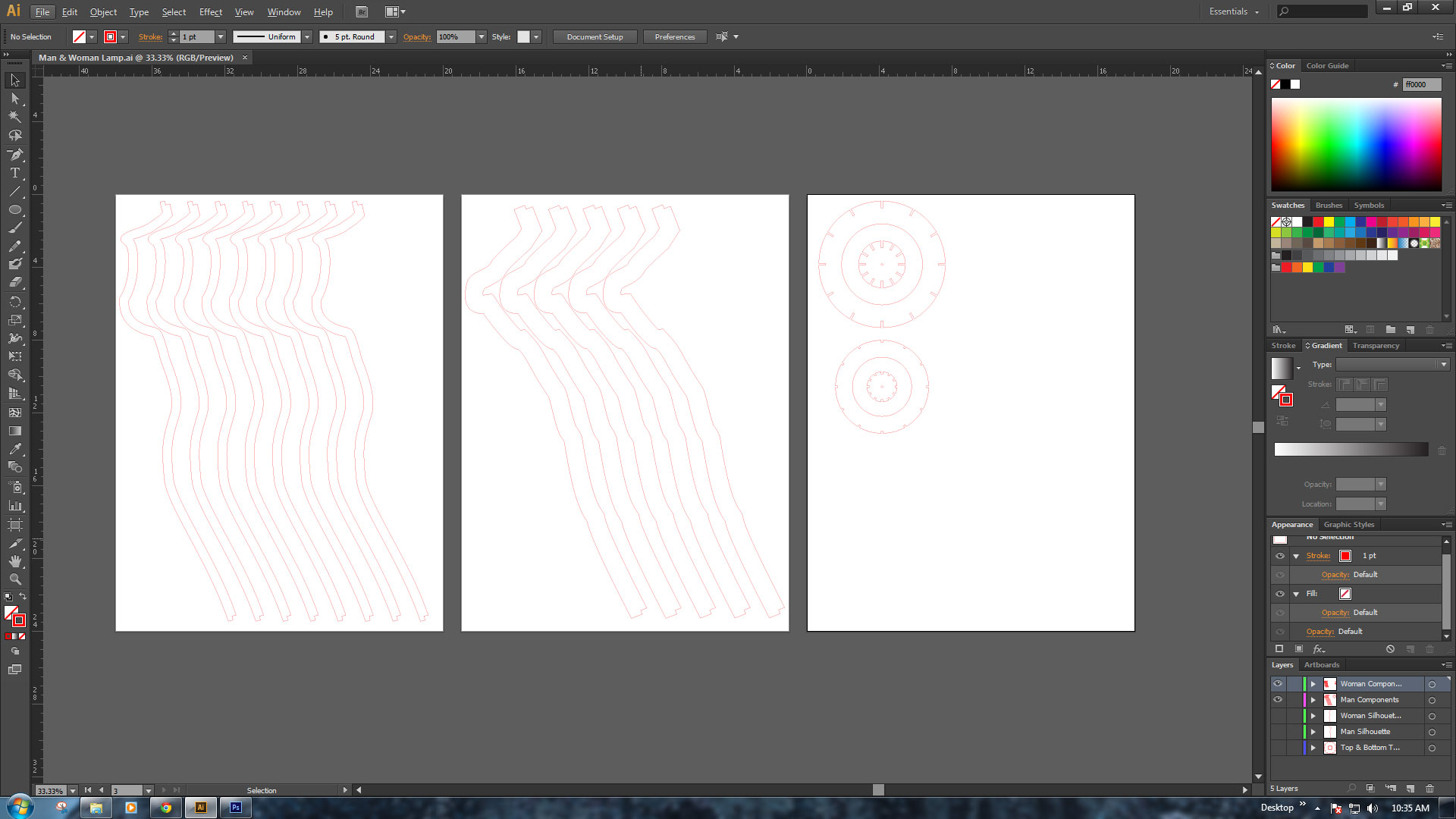
Task: Select the Magic Wand tool
Action: click(15, 117)
